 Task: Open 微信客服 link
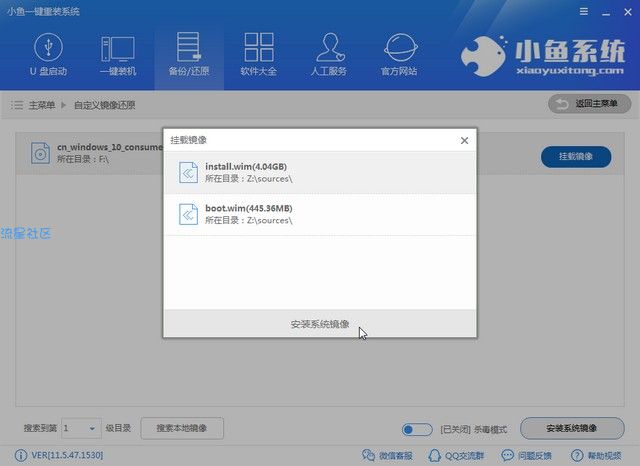(387, 455)
